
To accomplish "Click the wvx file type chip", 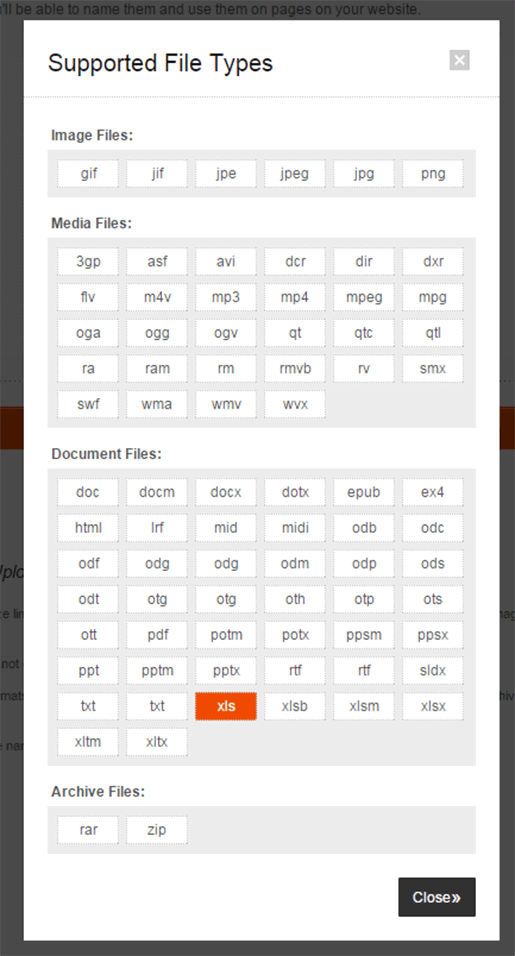I will coord(295,404).
